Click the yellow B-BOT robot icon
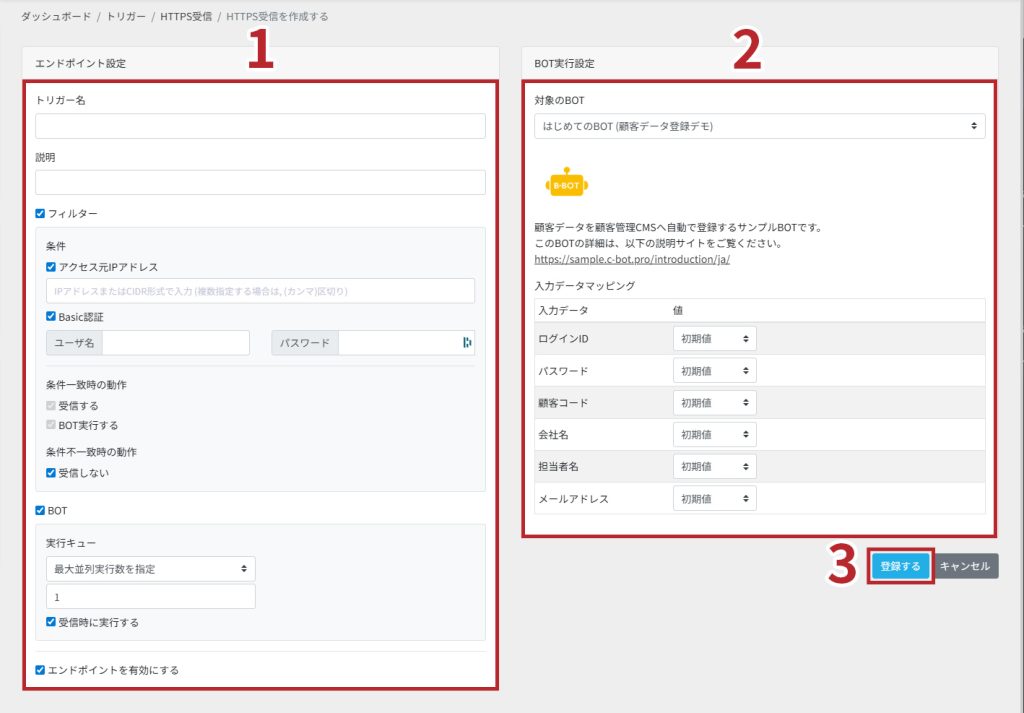The image size is (1024, 713). coord(567,185)
